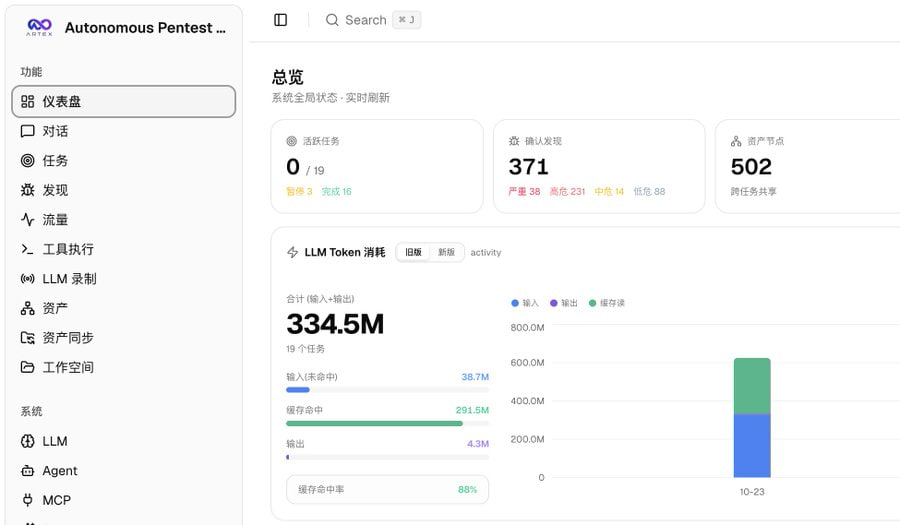The image size is (900, 525).
Task: Go to 工作空间 in the sidebar
Action: 123,367
